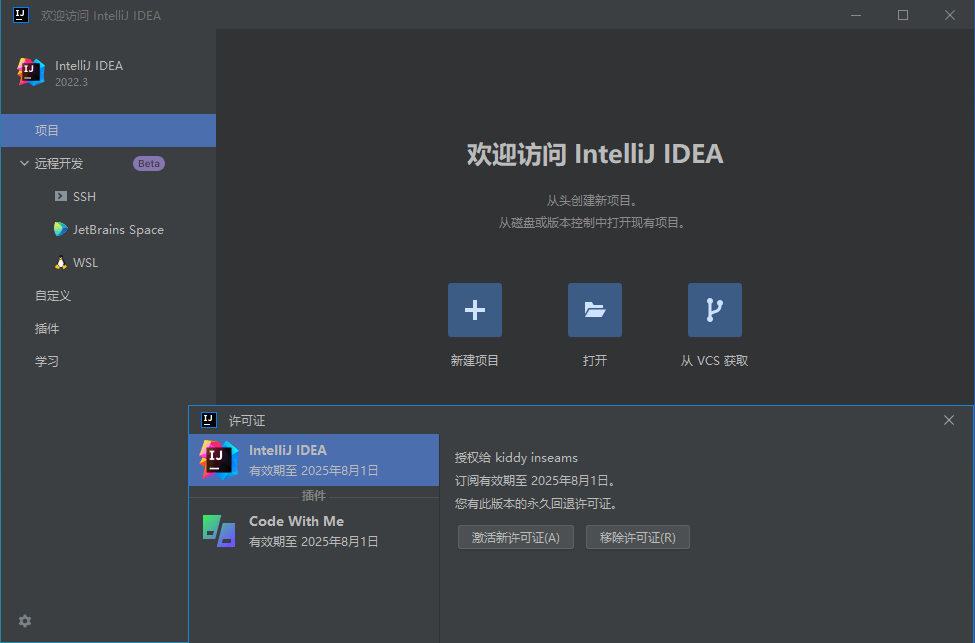Click the 从 VCS 获取 label

[x=714, y=361]
